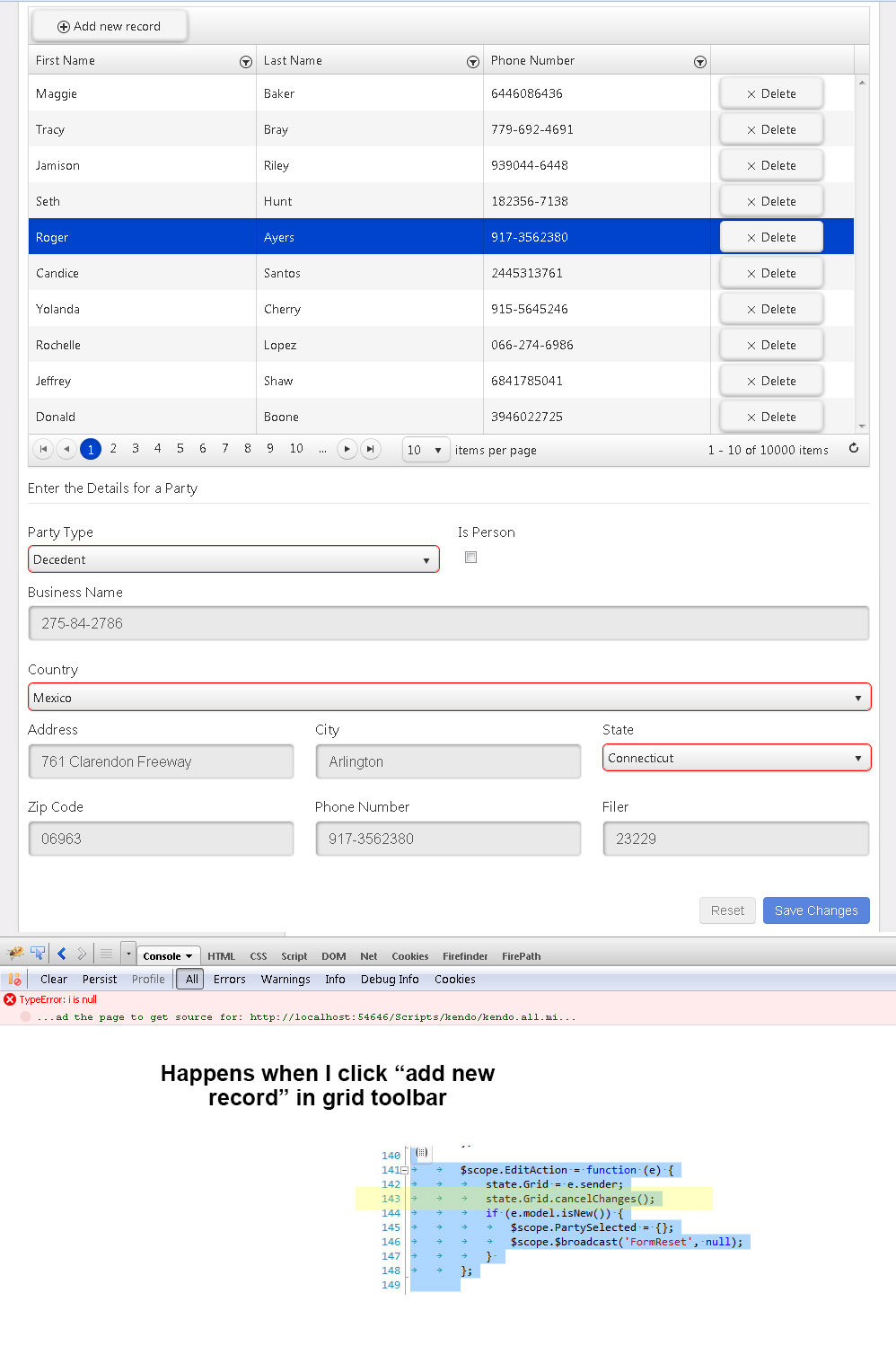Filter console by Warnings

click(285, 980)
